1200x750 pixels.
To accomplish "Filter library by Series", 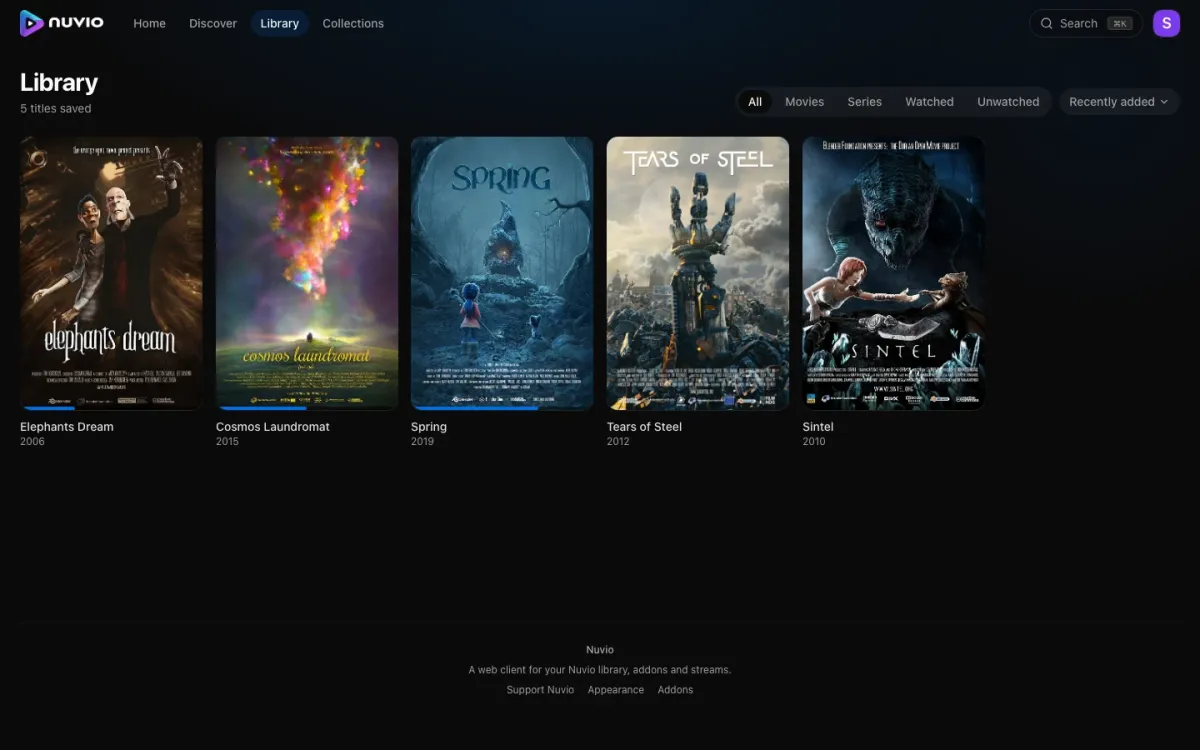I will (864, 101).
